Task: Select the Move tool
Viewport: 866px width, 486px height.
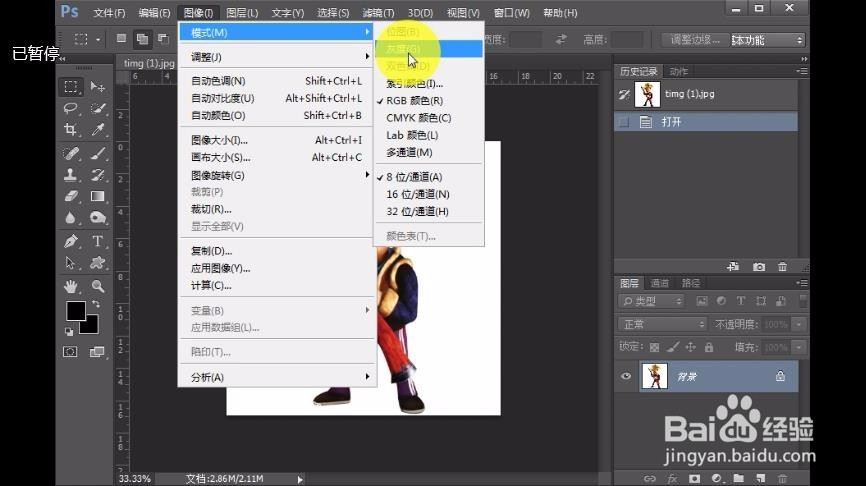Action: [98, 87]
